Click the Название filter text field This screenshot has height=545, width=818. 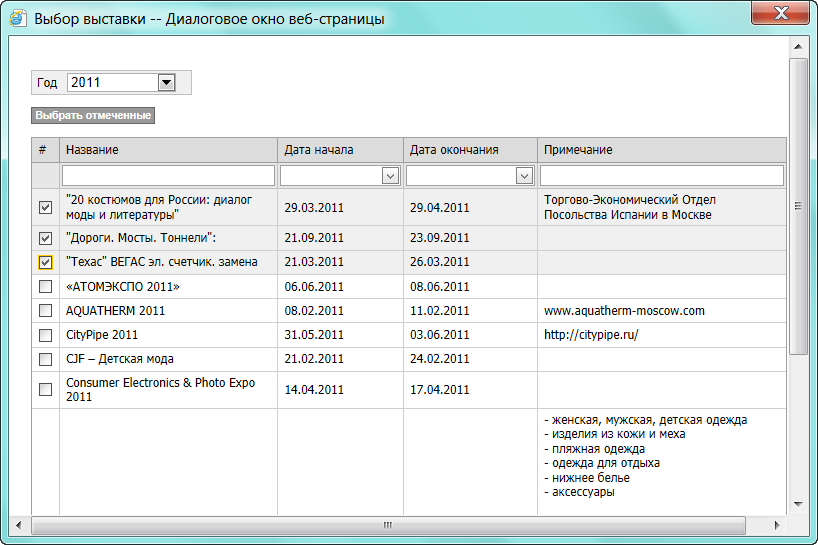tap(168, 176)
